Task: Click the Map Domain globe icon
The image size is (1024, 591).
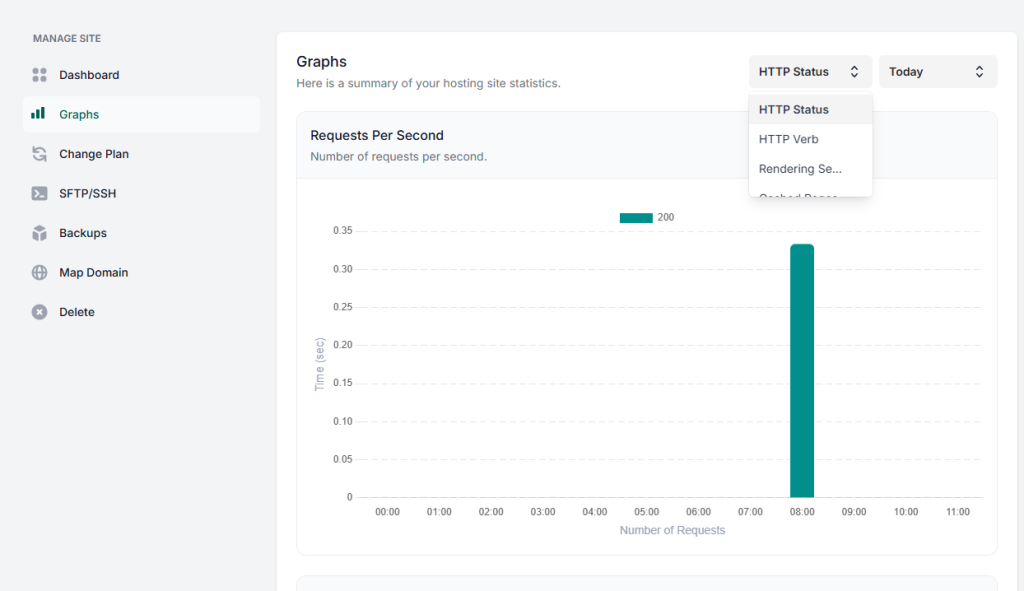Action: tap(39, 272)
